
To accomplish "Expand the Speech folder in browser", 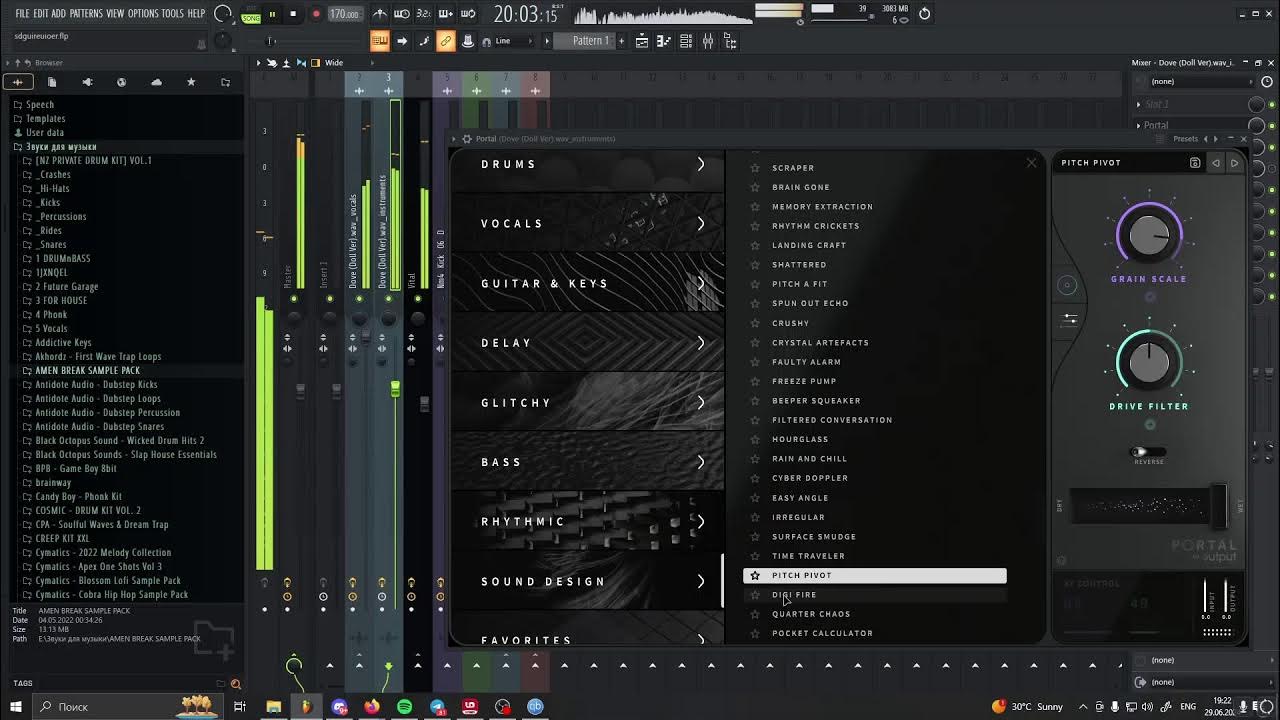I will tap(40, 104).
